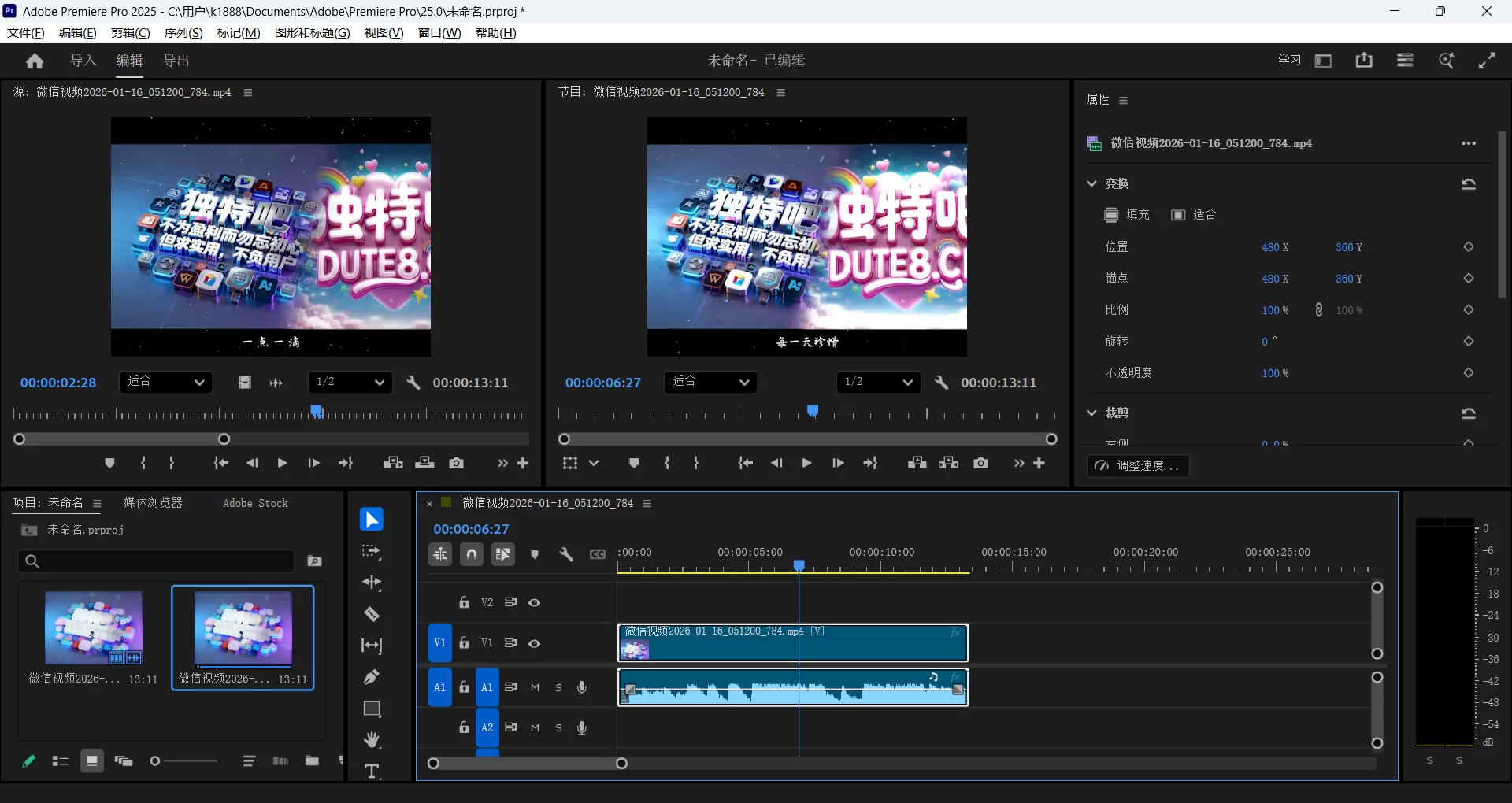Image resolution: width=1512 pixels, height=803 pixels.
Task: Click the Add Marker icon in the Program monitor
Action: pos(635,463)
